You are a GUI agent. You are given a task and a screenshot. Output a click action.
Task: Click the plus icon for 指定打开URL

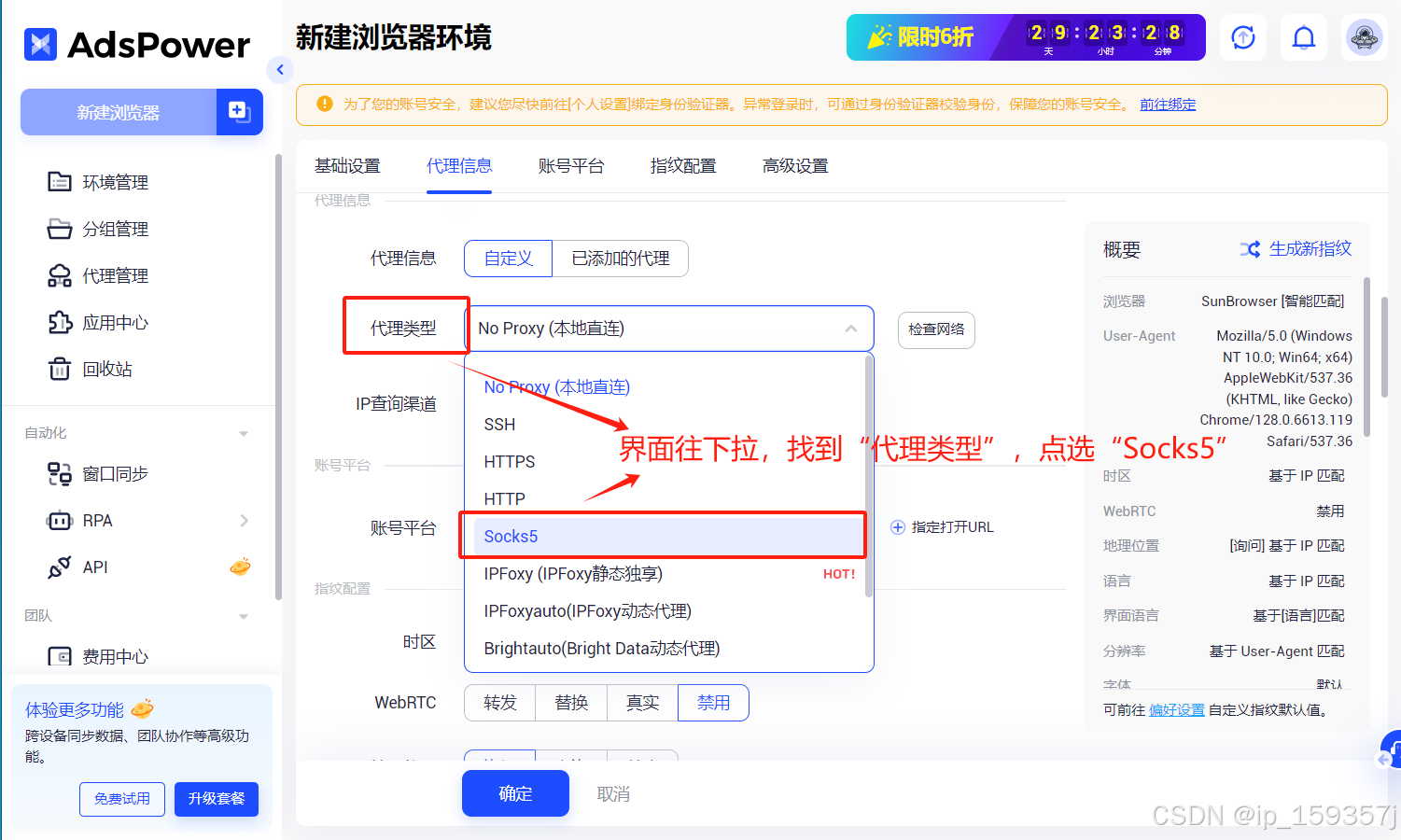(898, 527)
